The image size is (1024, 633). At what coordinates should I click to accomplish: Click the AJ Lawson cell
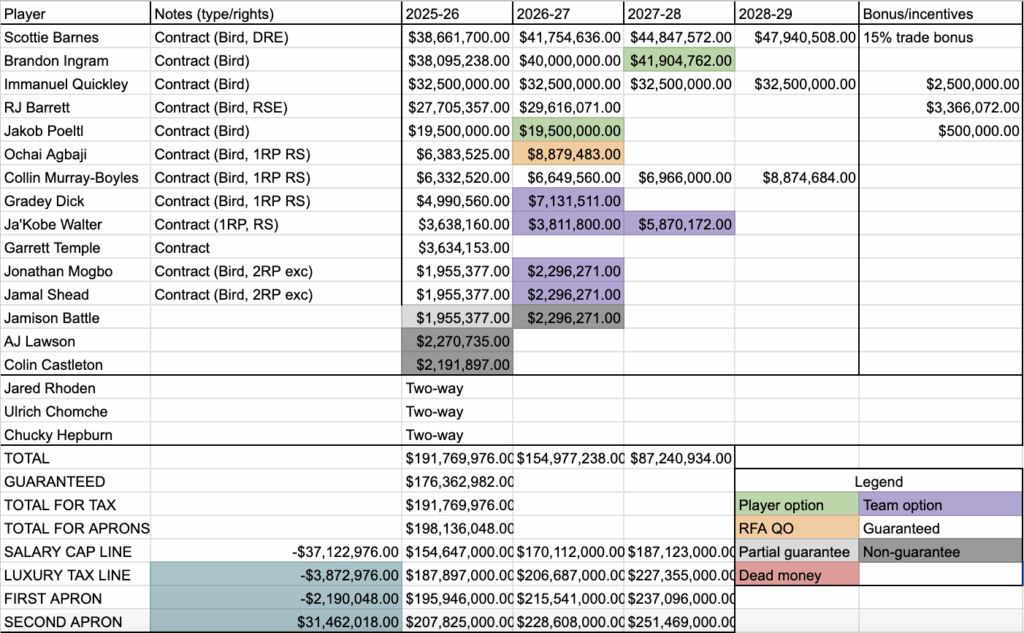tap(75, 342)
